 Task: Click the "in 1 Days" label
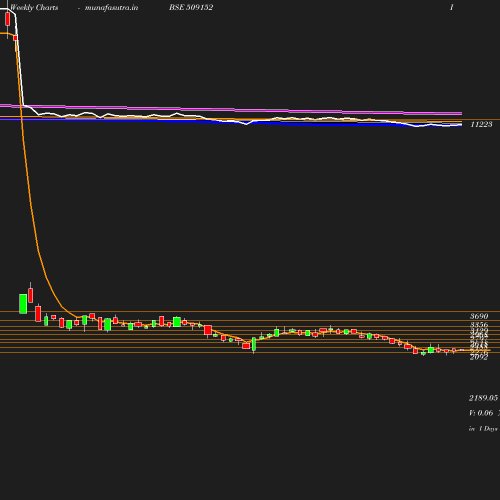483,429
